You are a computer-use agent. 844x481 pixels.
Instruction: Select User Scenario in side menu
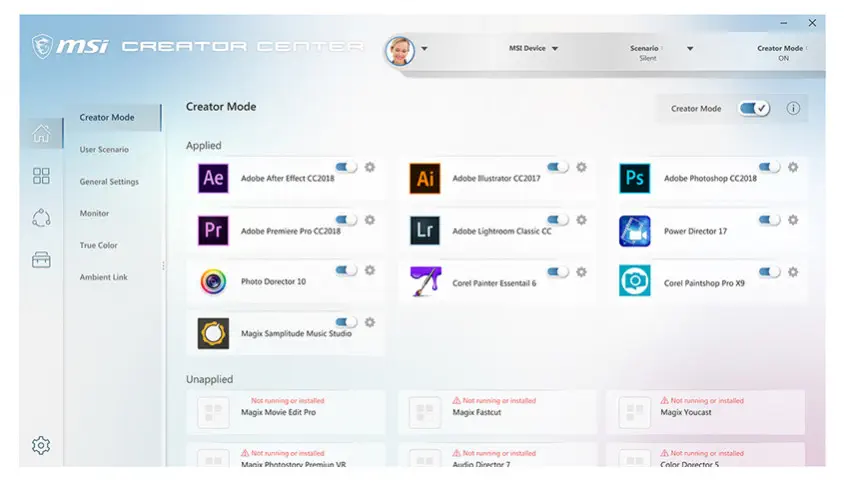click(104, 150)
